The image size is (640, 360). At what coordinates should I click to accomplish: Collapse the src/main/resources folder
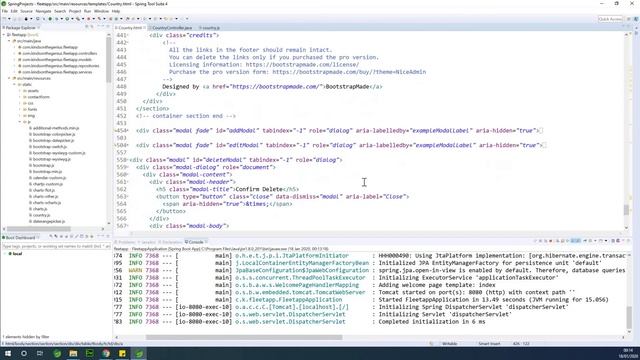tap(9, 78)
